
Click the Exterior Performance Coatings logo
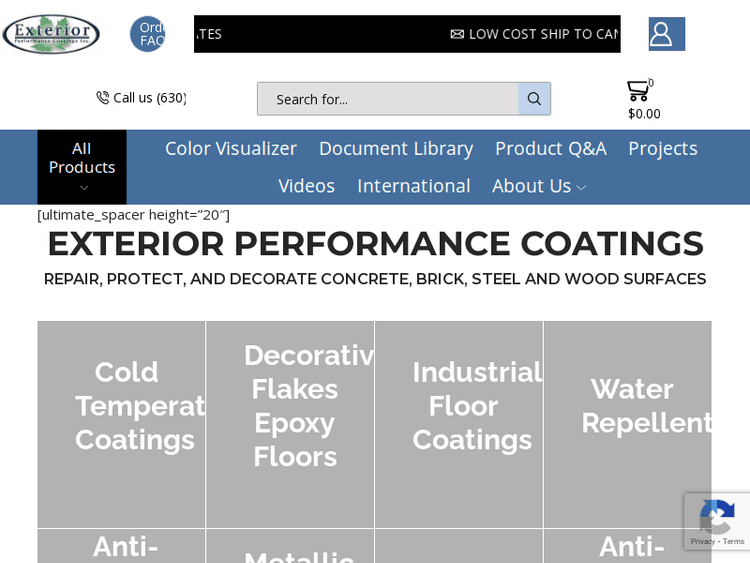(x=51, y=34)
